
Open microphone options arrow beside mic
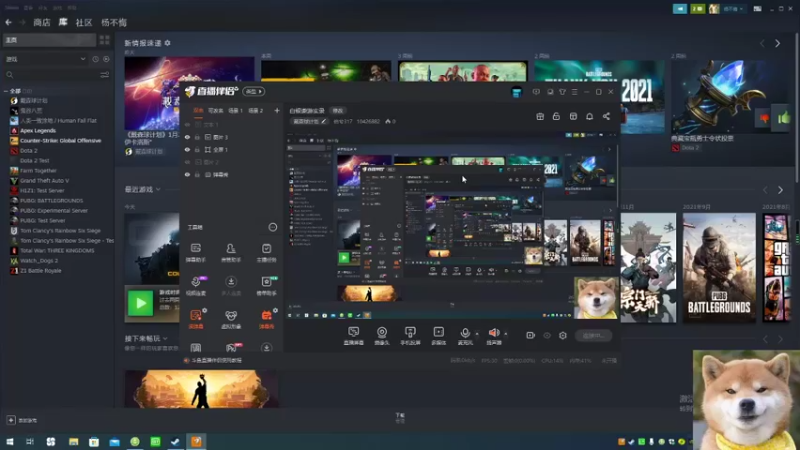pyautogui.click(x=477, y=334)
